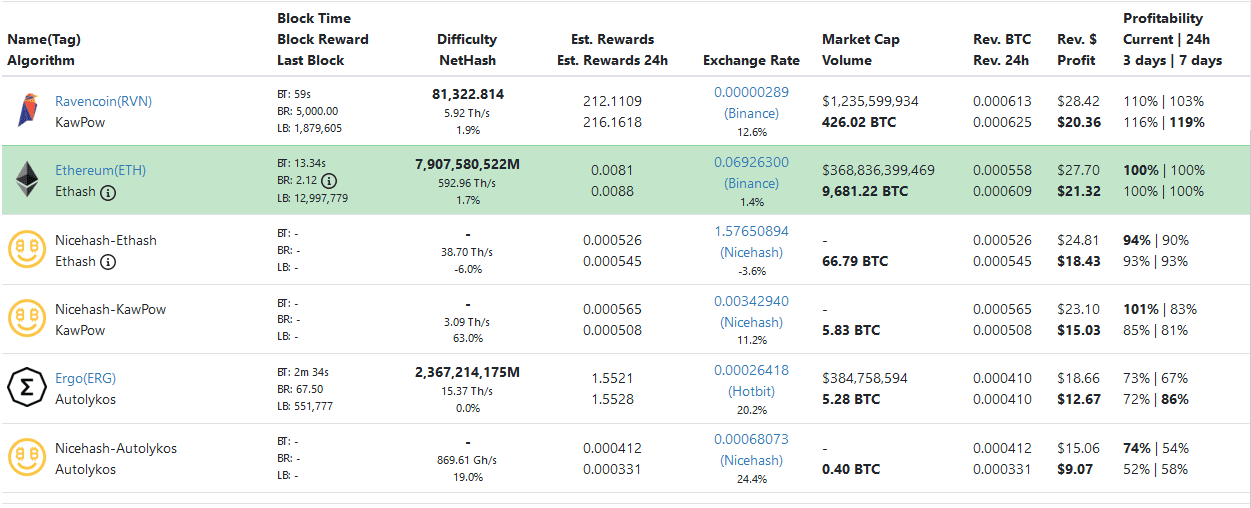Click the Rev. BTC column header
The height and width of the screenshot is (508, 1251).
[x=1002, y=39]
